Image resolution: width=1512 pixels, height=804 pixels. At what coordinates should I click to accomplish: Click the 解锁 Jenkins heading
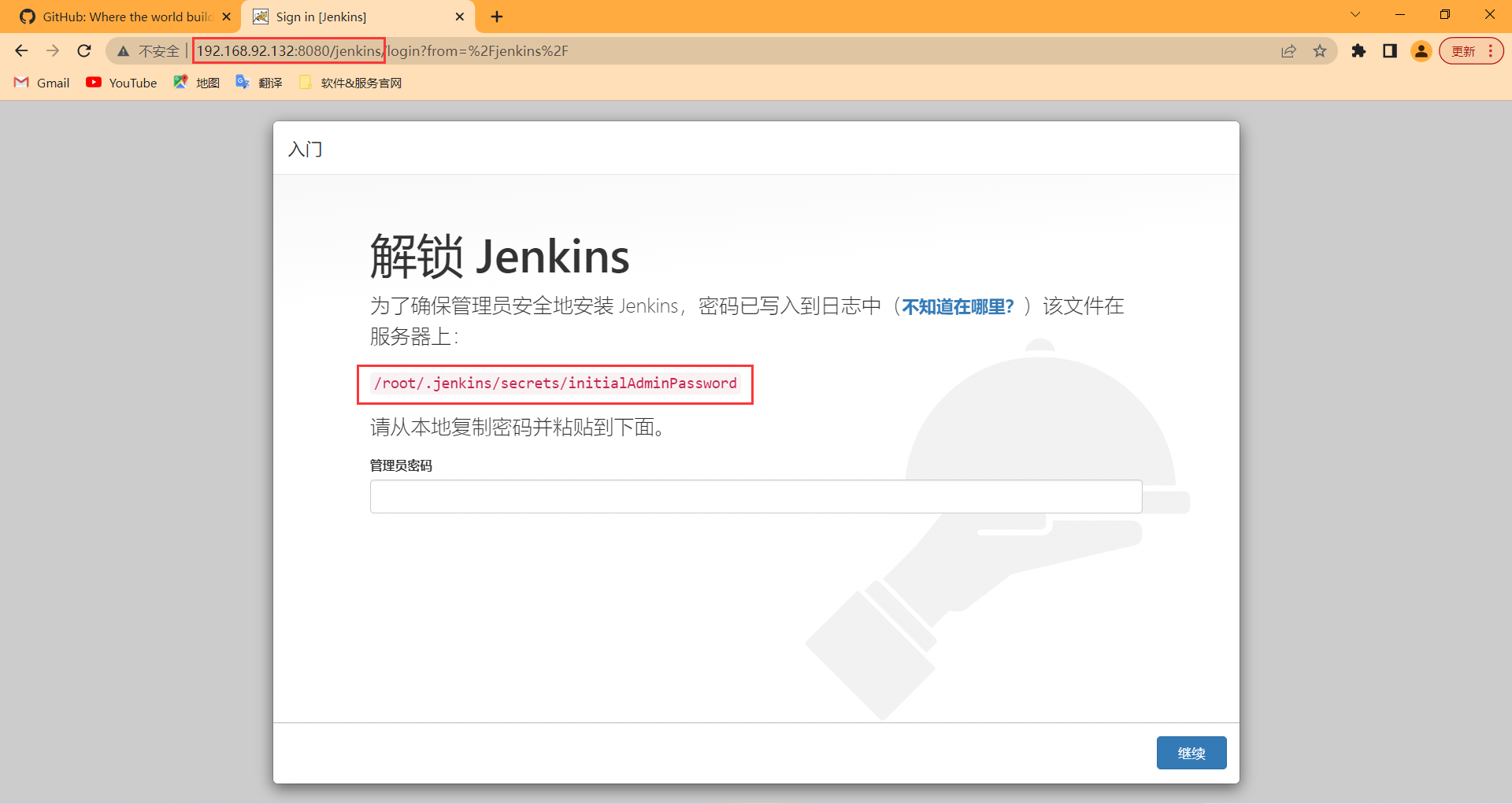click(x=500, y=256)
